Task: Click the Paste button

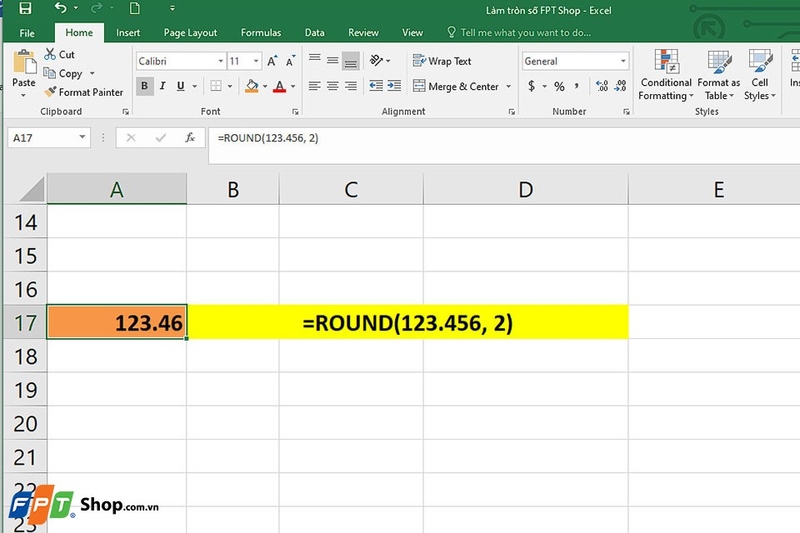Action: pos(24,68)
